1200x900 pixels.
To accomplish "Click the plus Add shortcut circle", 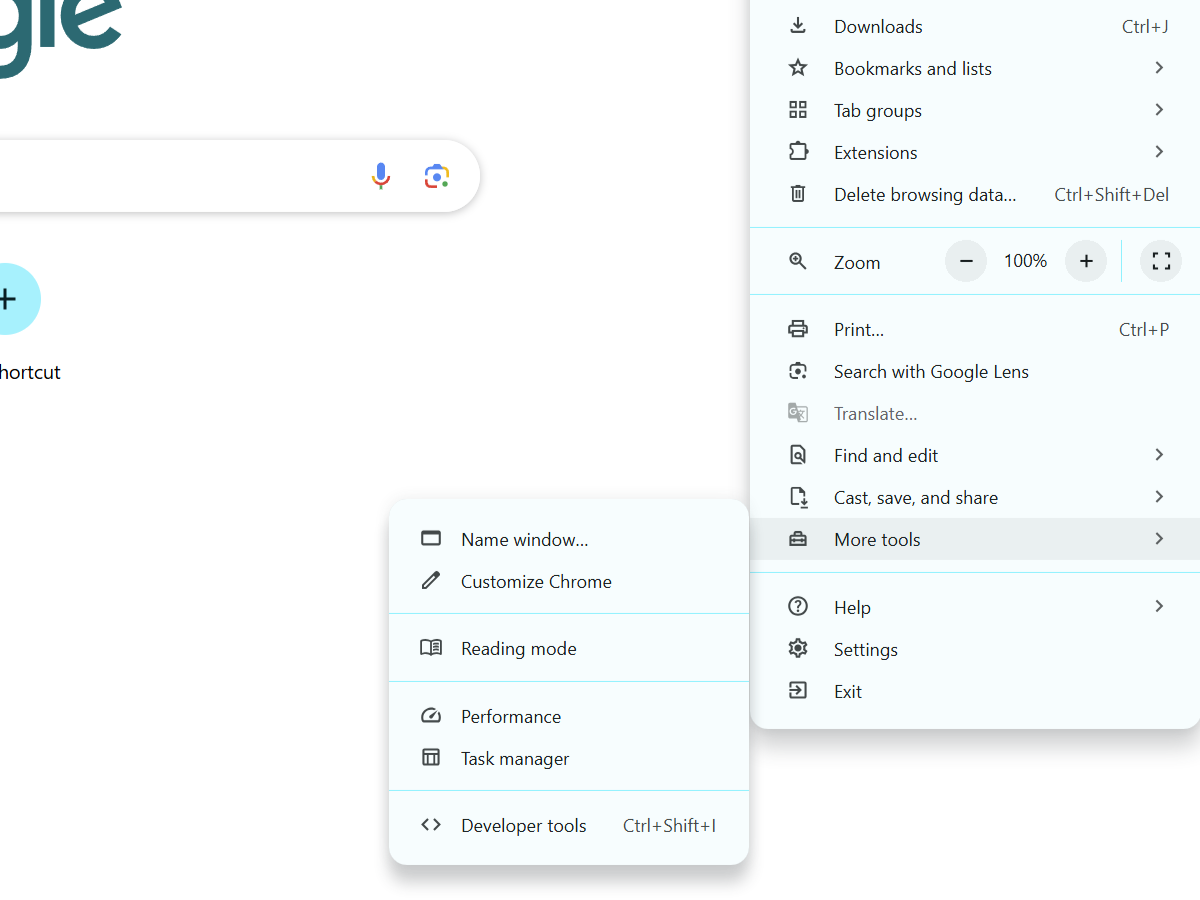I will coord(8,298).
